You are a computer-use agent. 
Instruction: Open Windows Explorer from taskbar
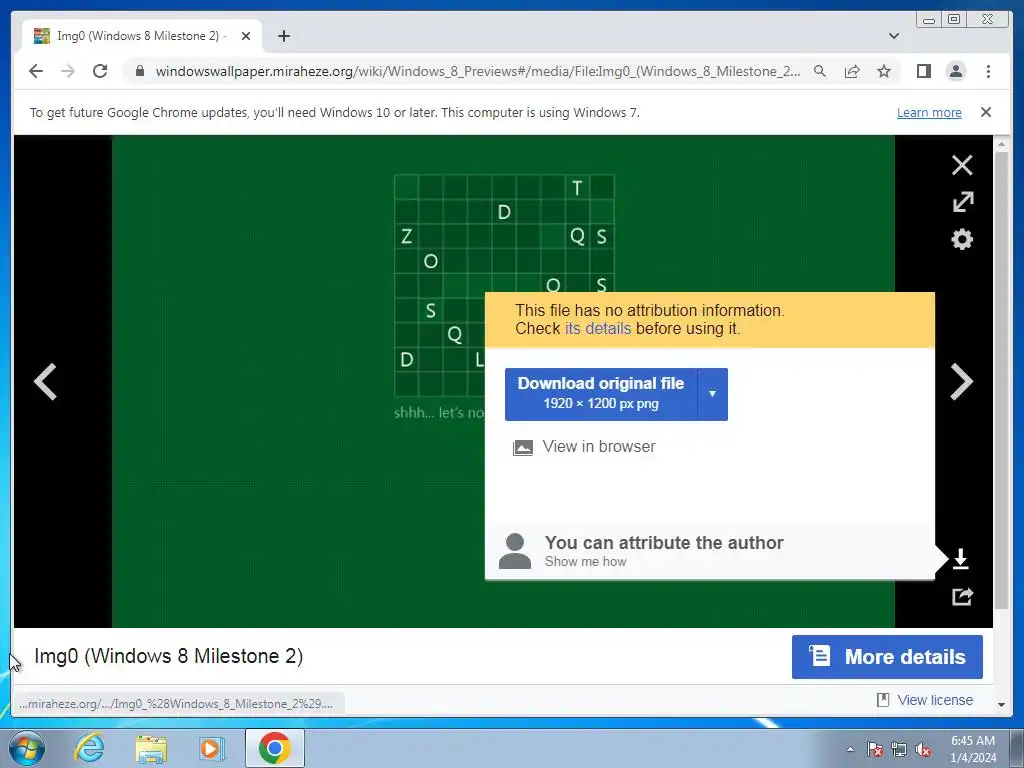pos(151,748)
